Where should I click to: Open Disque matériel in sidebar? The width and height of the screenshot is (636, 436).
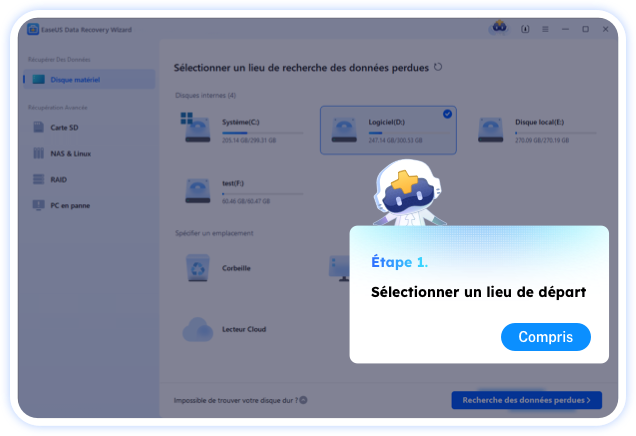(x=89, y=79)
